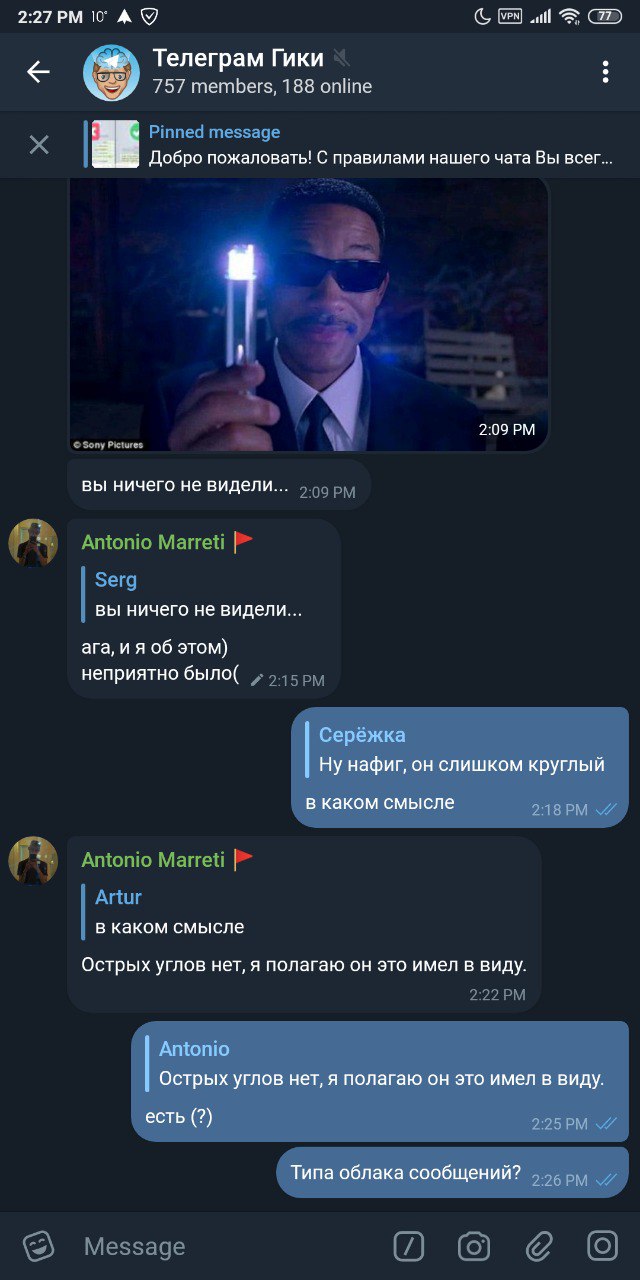640x1280 pixels.
Task: Open the three-dot chat options menu
Action: (605, 72)
